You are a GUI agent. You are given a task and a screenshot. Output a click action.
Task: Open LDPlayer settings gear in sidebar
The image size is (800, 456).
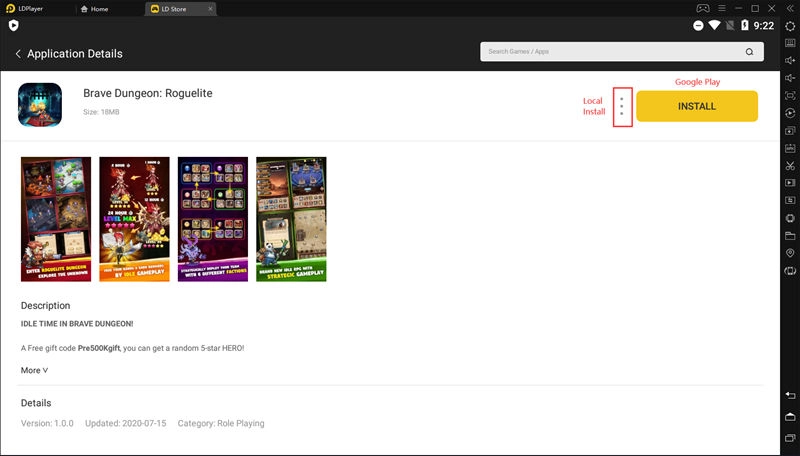[x=790, y=26]
